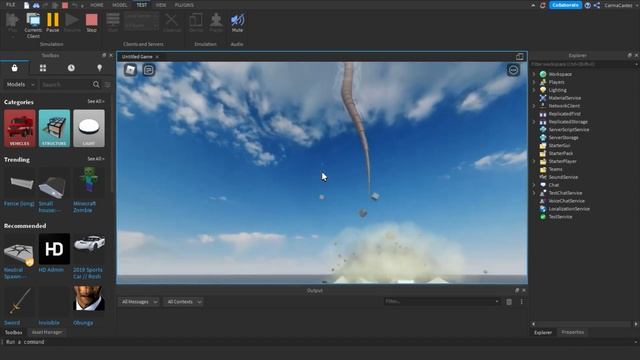640x360 pixels.
Task: Open the All Messages dropdown in Output
Action: 139,302
